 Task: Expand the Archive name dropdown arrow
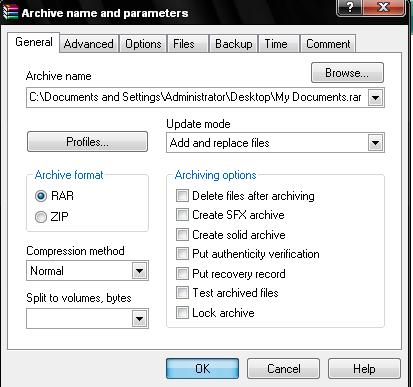click(376, 98)
